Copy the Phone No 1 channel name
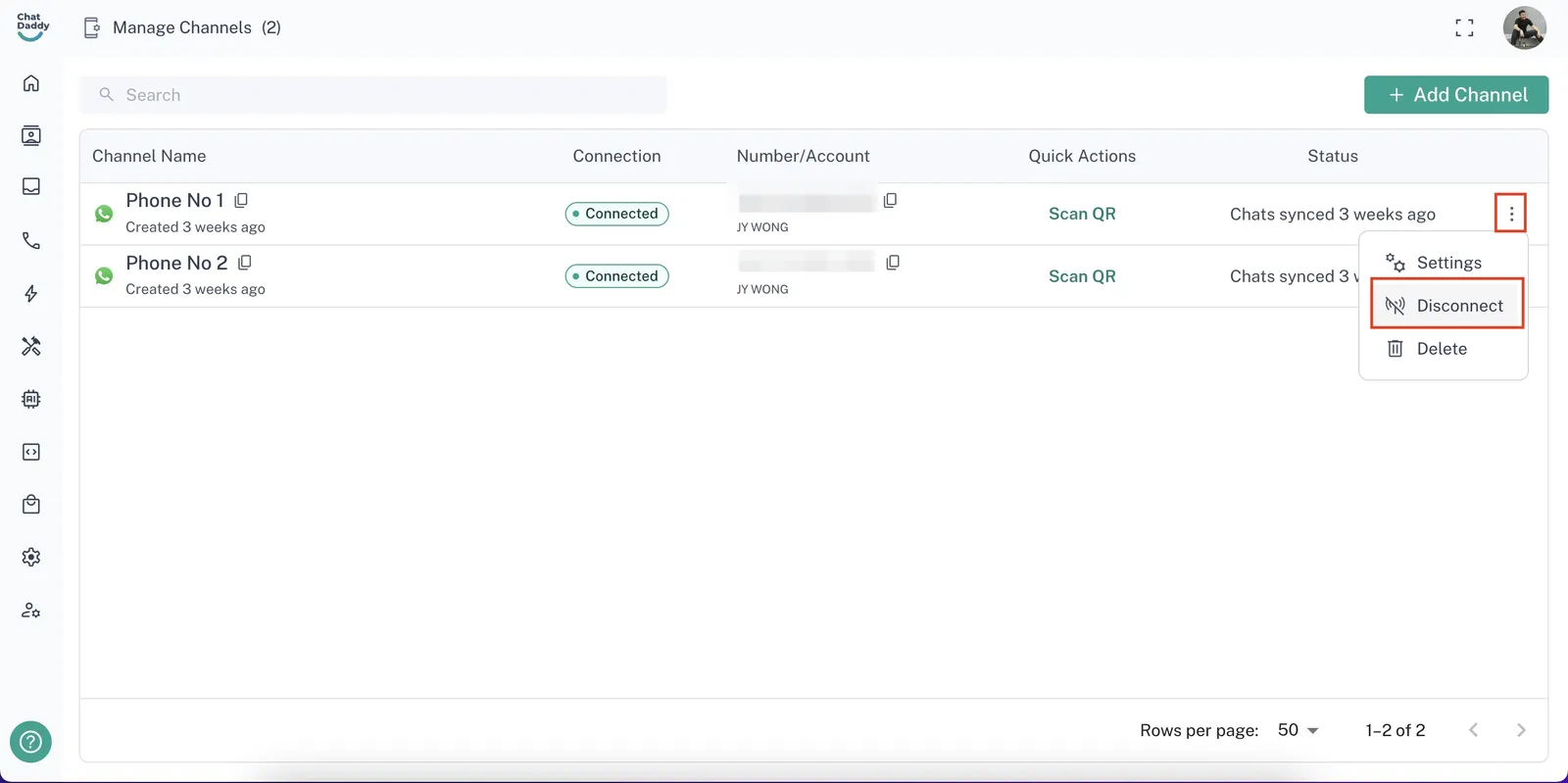Viewport: 1568px width, 783px height. tap(241, 200)
